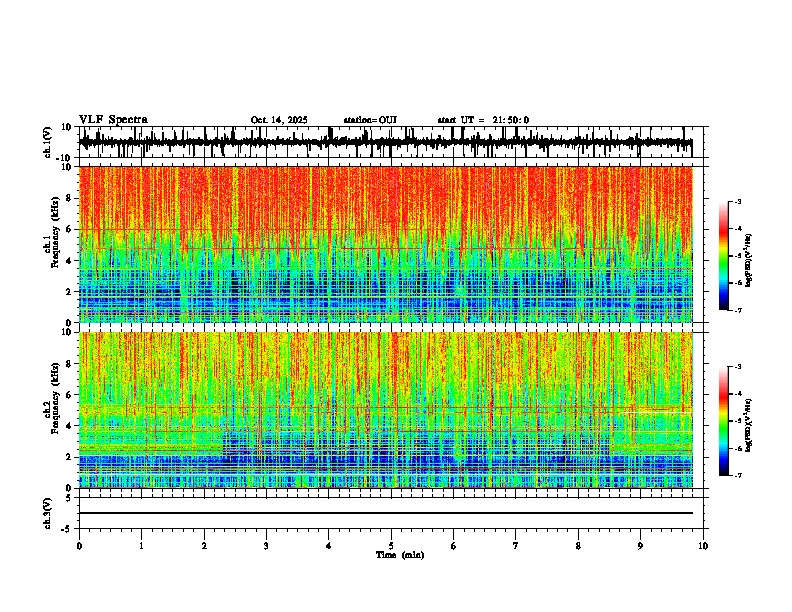Click the flat ch.3 voltage trace

coord(385,513)
